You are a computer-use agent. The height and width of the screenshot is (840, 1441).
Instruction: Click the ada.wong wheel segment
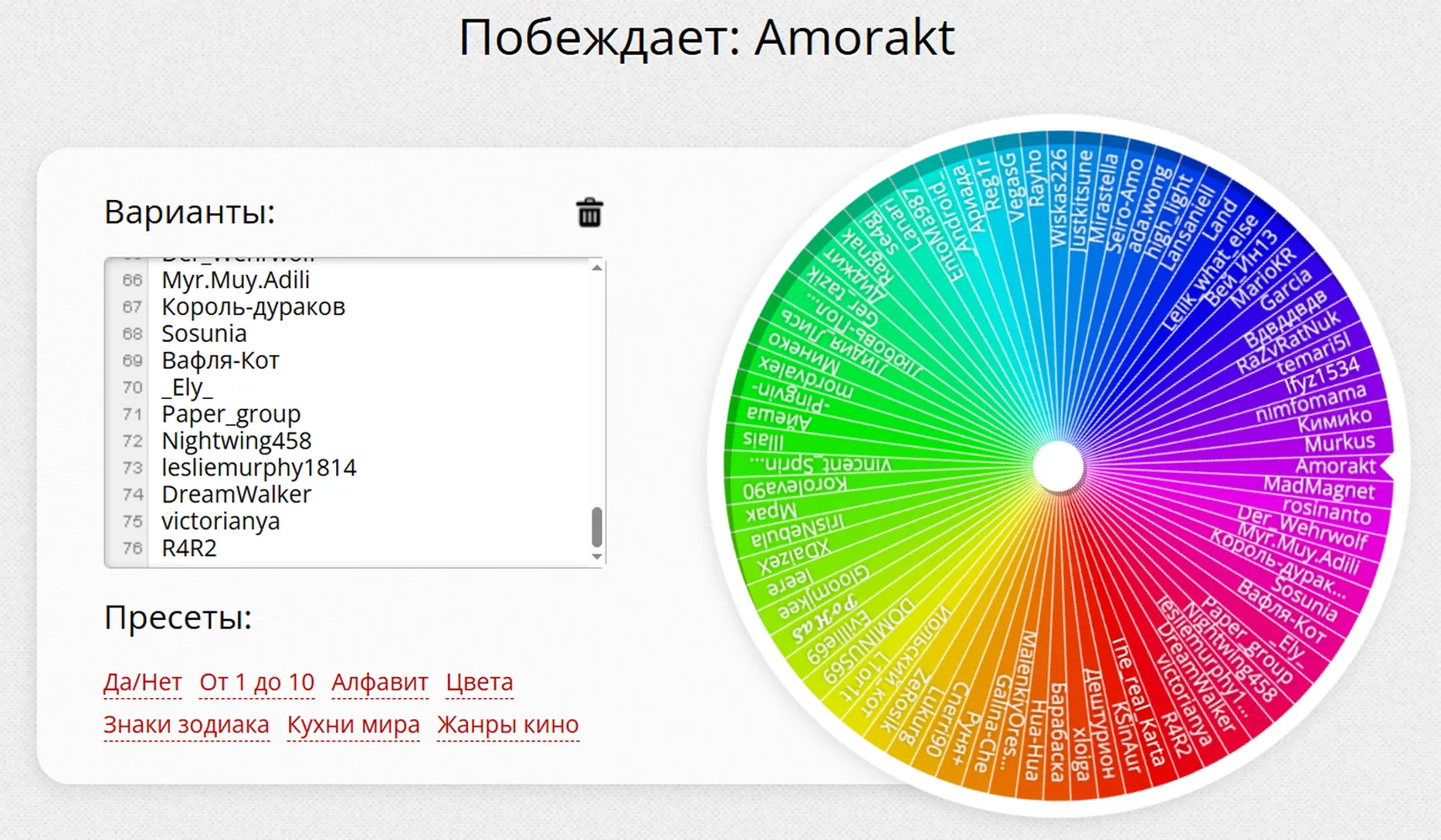(x=1149, y=209)
